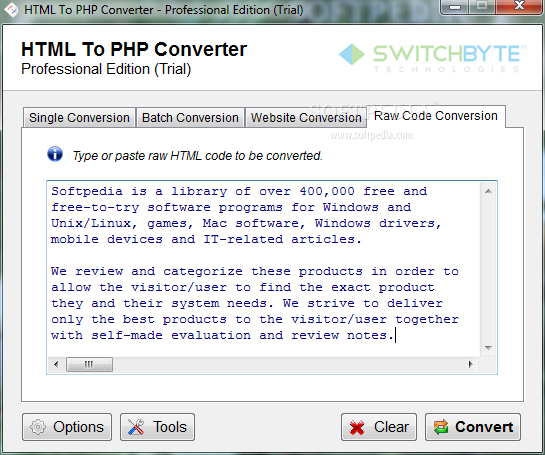
Task: Select the Website Conversion tab
Action: [x=306, y=117]
